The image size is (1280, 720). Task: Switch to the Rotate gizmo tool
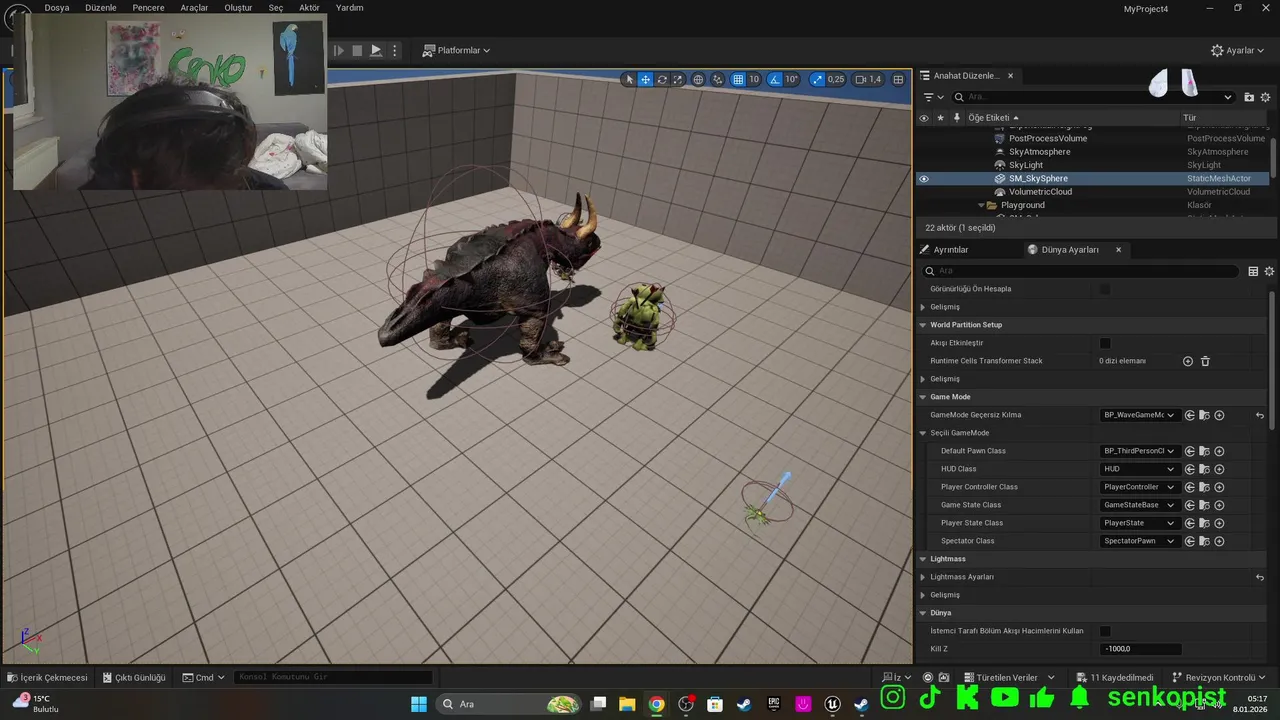(662, 79)
